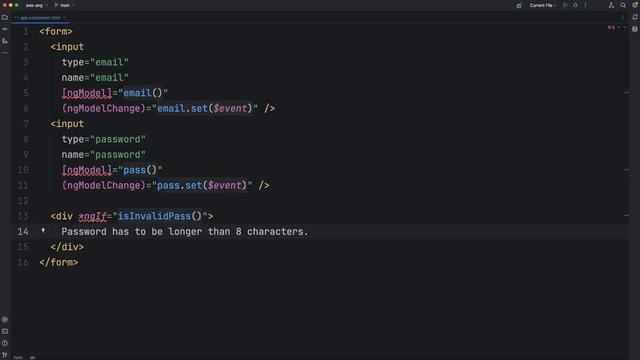Viewport: 640px width, 360px height.
Task: Click the underlined [ngModel] on line 10
Action: click(87, 170)
